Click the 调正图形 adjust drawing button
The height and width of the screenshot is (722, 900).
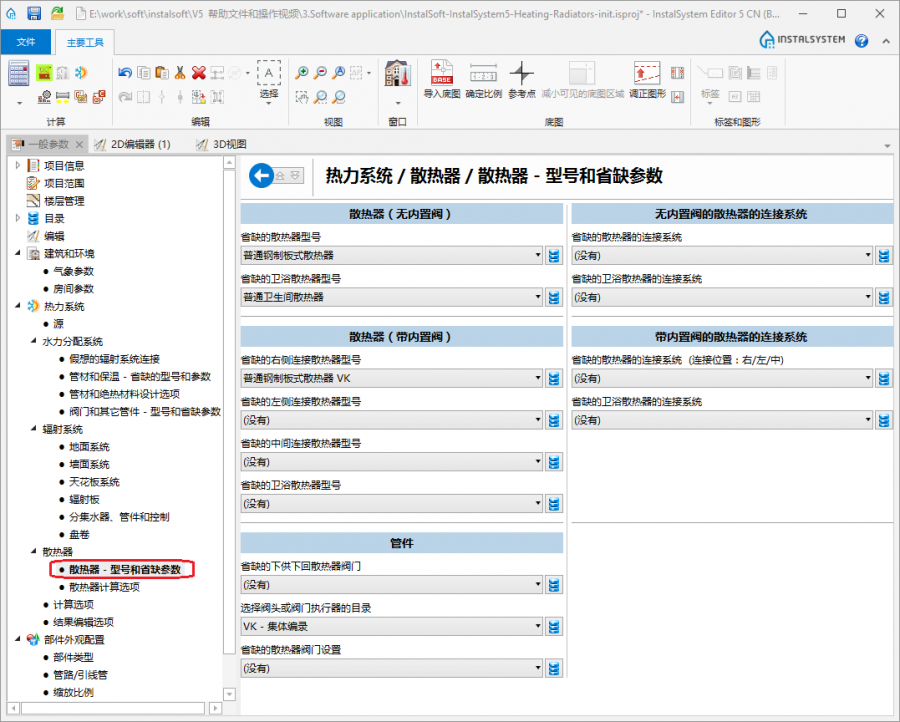647,78
